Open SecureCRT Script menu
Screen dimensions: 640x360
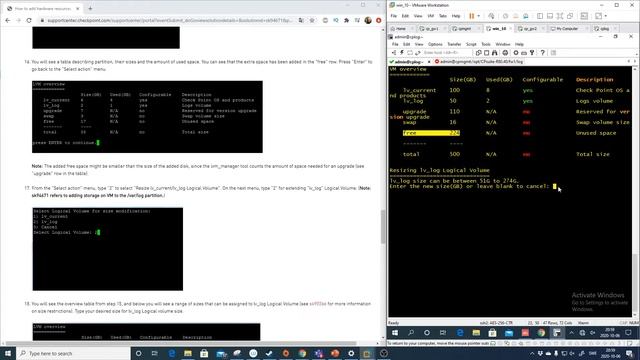[x=471, y=44]
